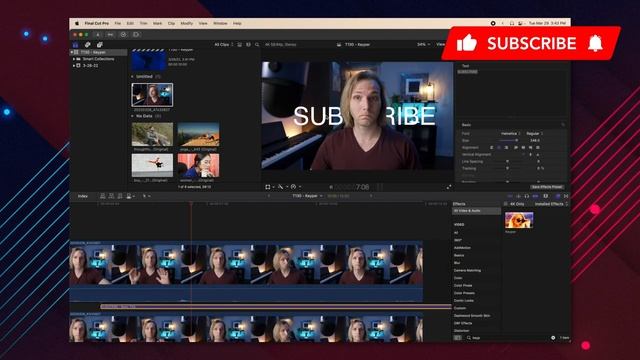The width and height of the screenshot is (640, 360).
Task: Open the viewer View options menu
Action: (441, 44)
